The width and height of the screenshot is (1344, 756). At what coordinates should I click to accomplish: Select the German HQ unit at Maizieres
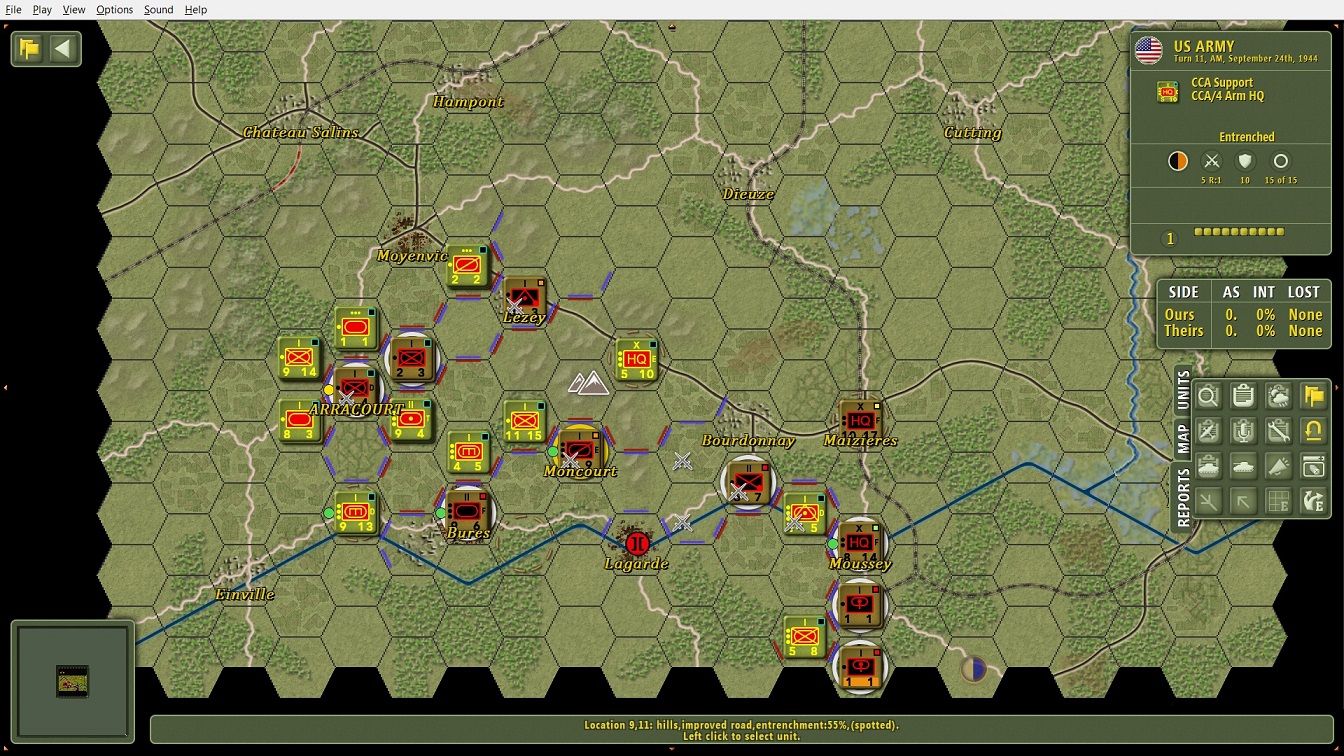[860, 421]
